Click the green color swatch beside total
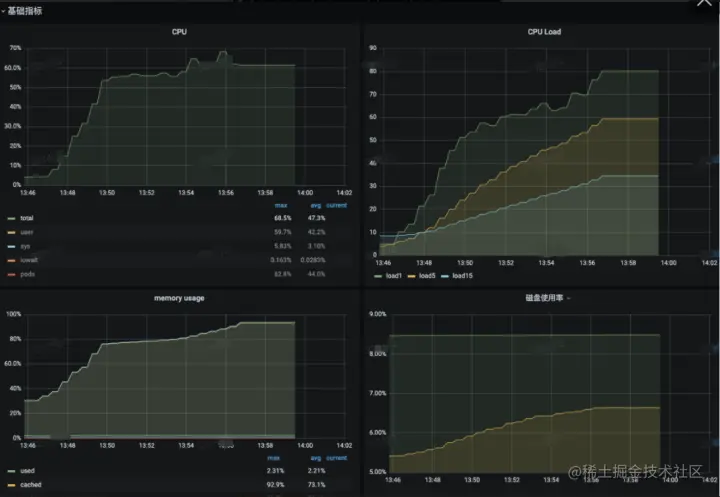 point(11,219)
